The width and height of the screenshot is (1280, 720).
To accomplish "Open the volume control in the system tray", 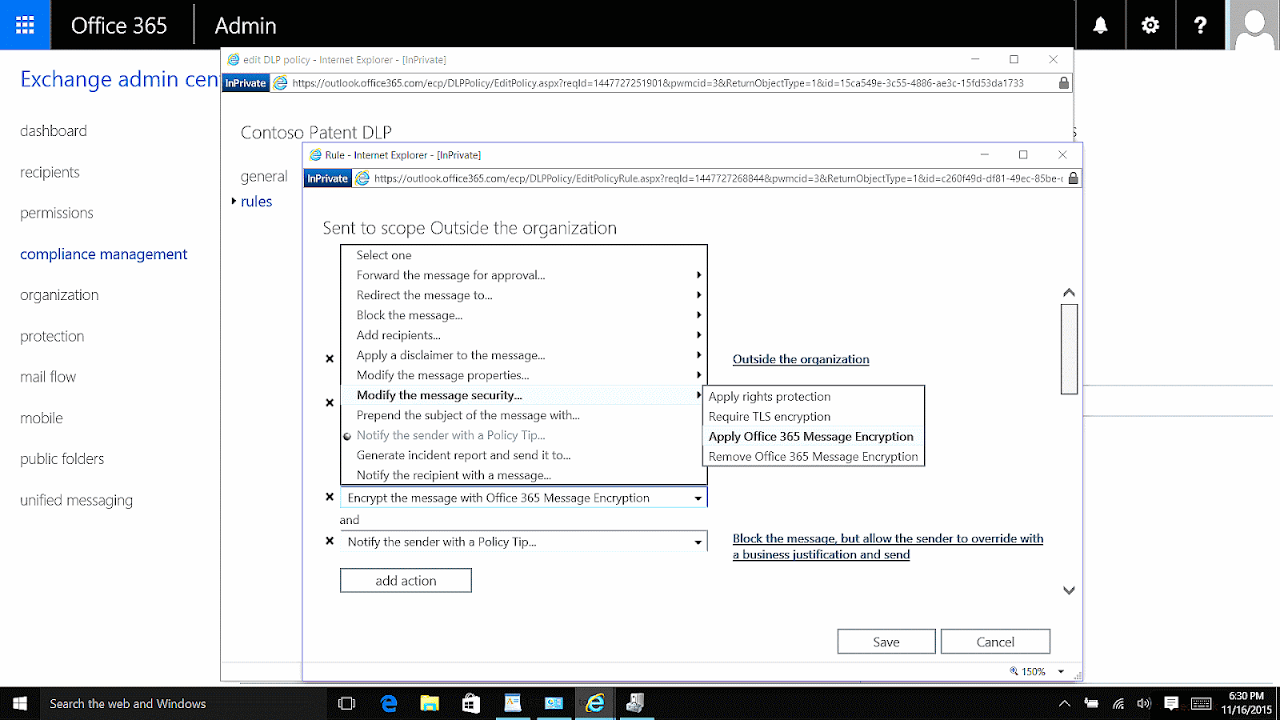I will click(1144, 704).
